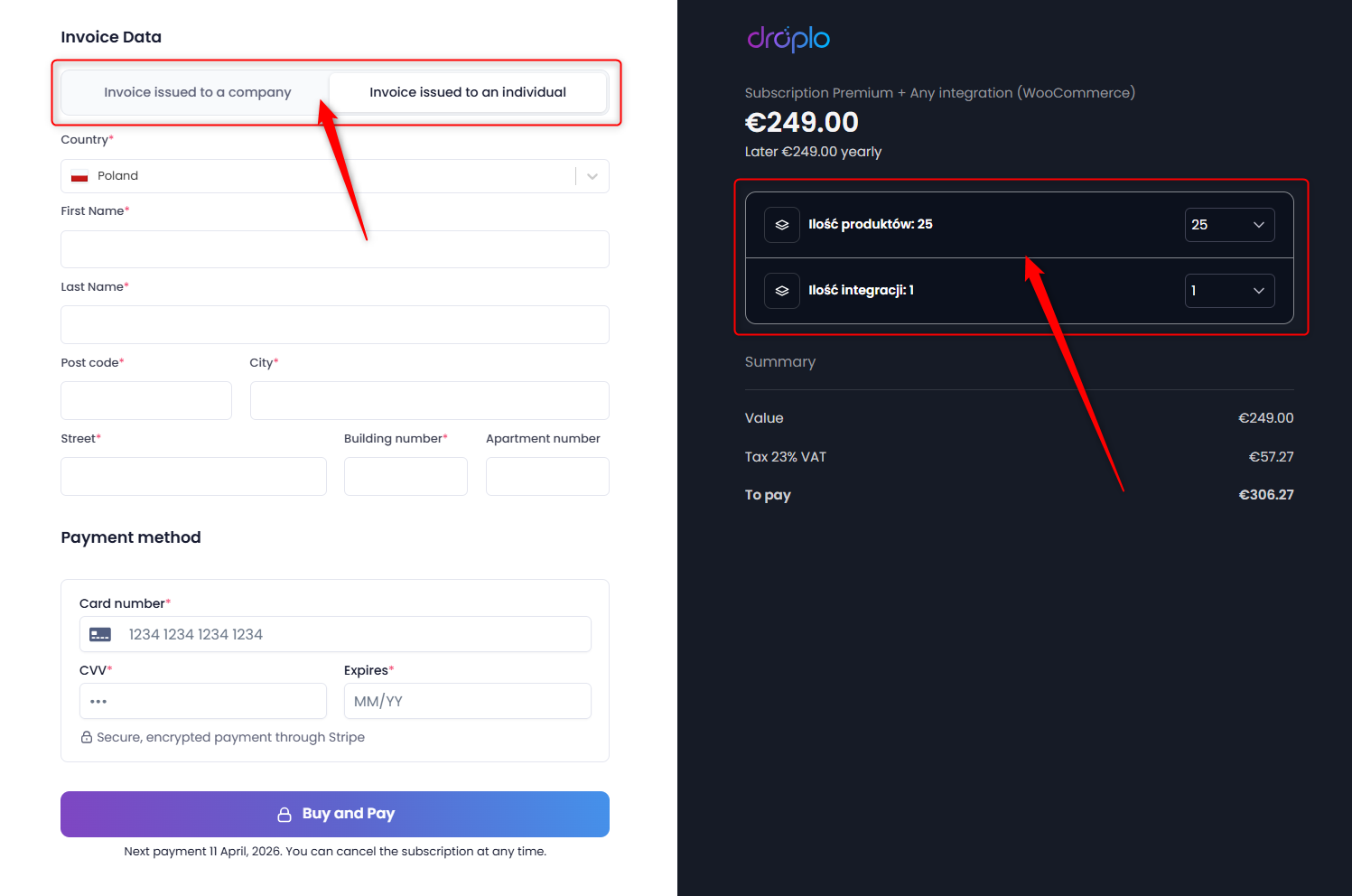Viewport: 1352px width, 896px height.
Task: Click the Expires MM/YY field
Action: (468, 701)
